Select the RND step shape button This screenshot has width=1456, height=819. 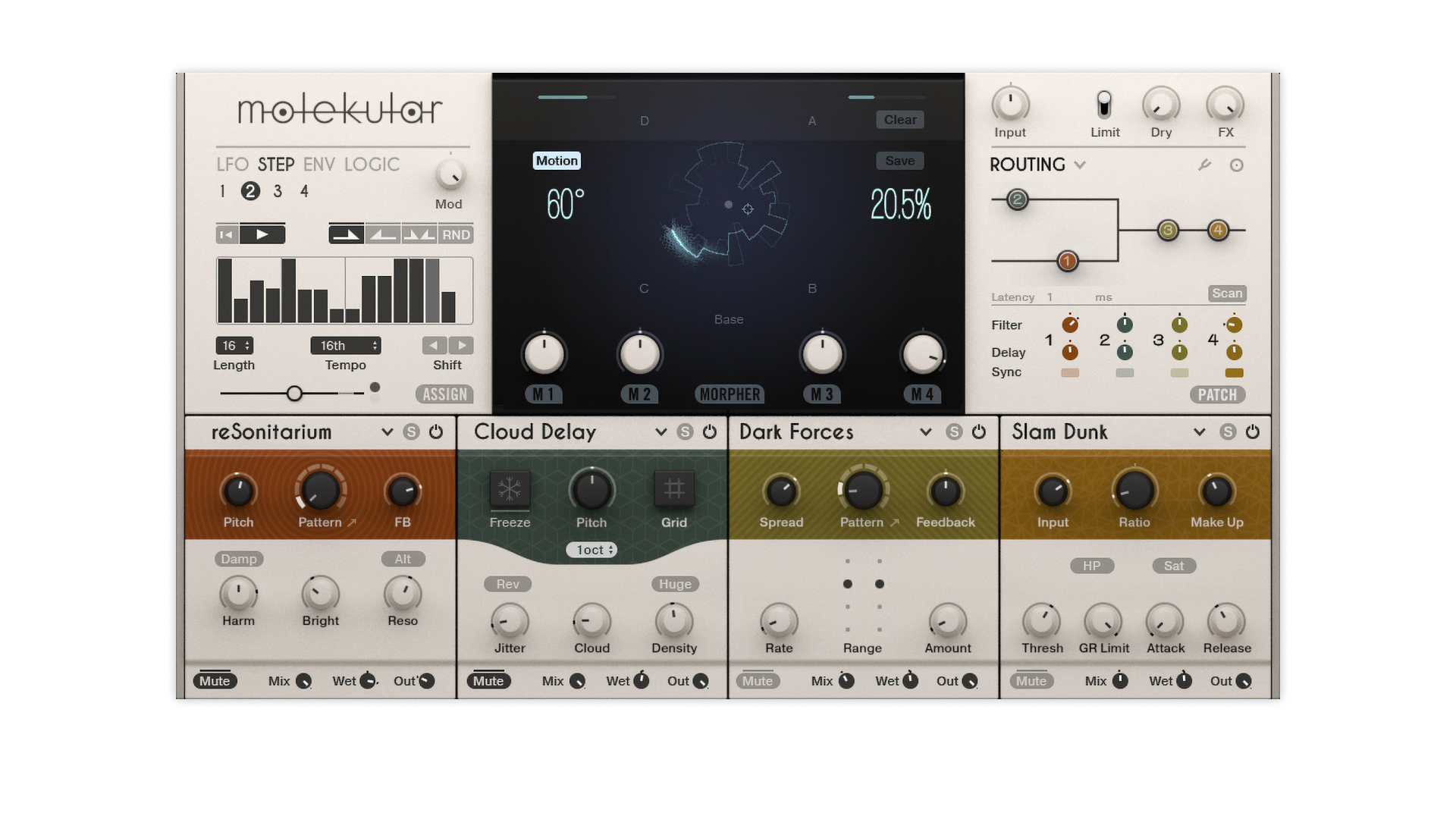[456, 235]
